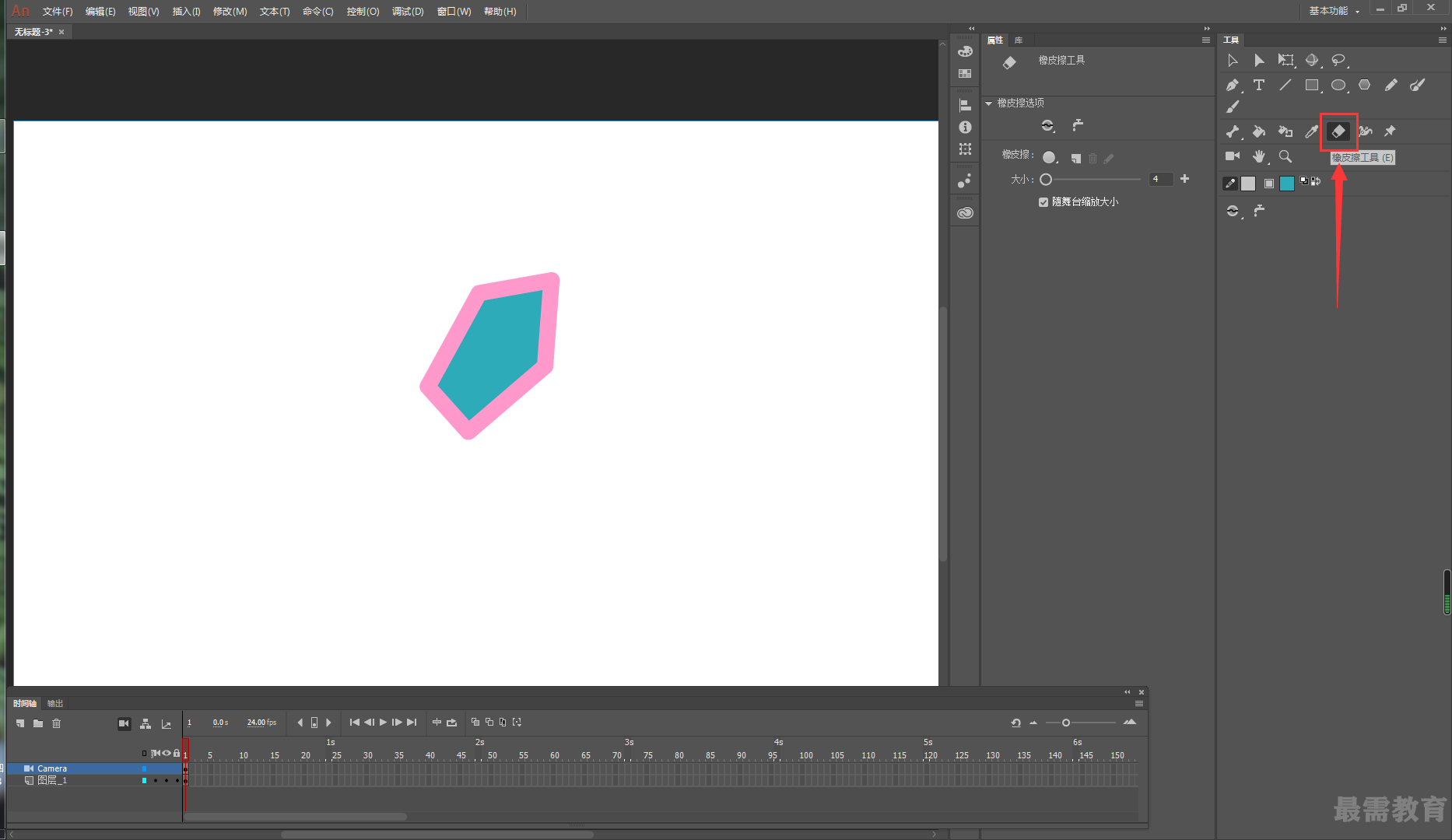
Task: Select the Brush tool below Pen
Action: 1233,107
